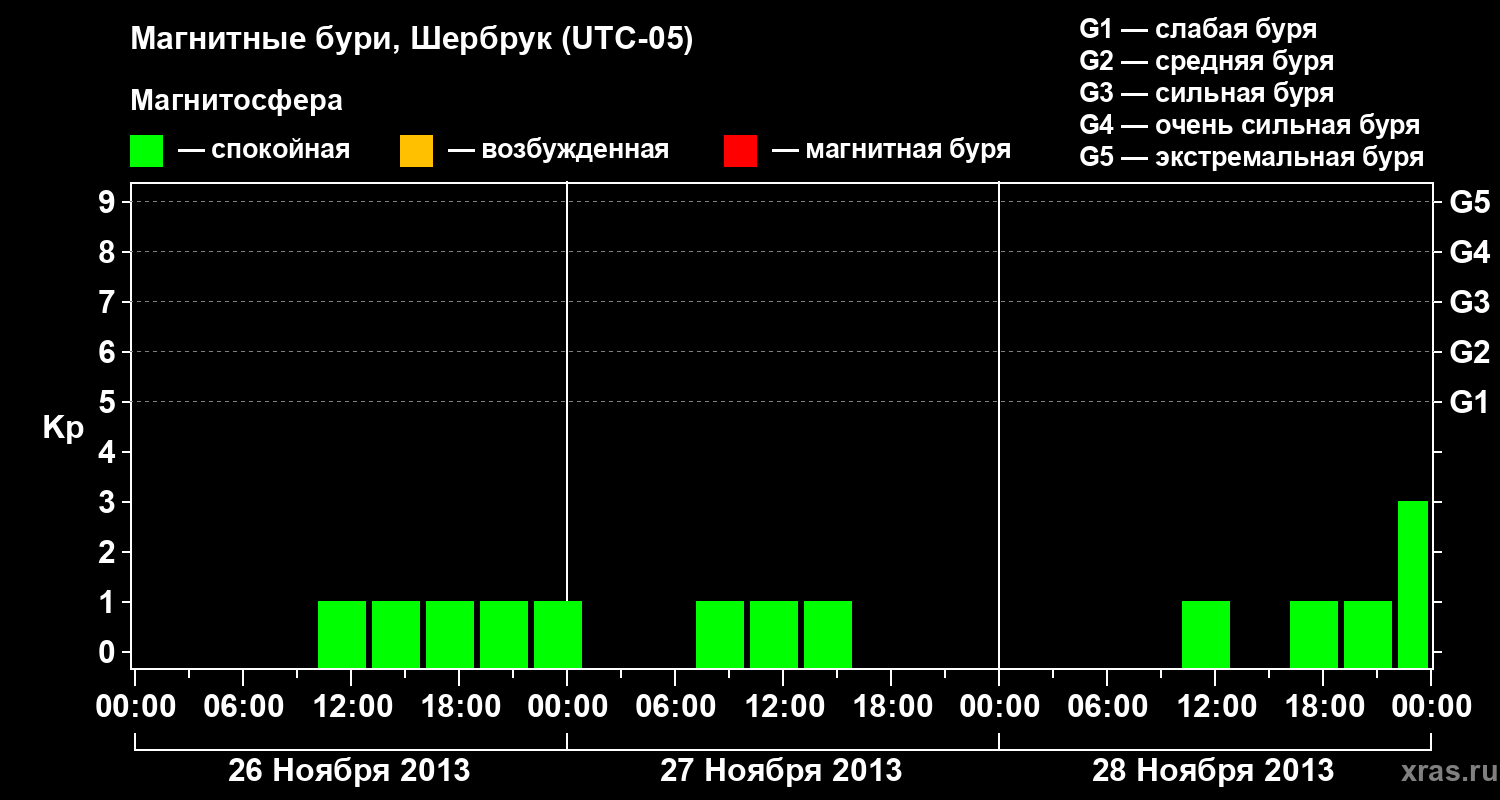Viewport: 1500px width, 800px height.
Task: Click the 'G3' label on right axis
Action: (x=1469, y=302)
